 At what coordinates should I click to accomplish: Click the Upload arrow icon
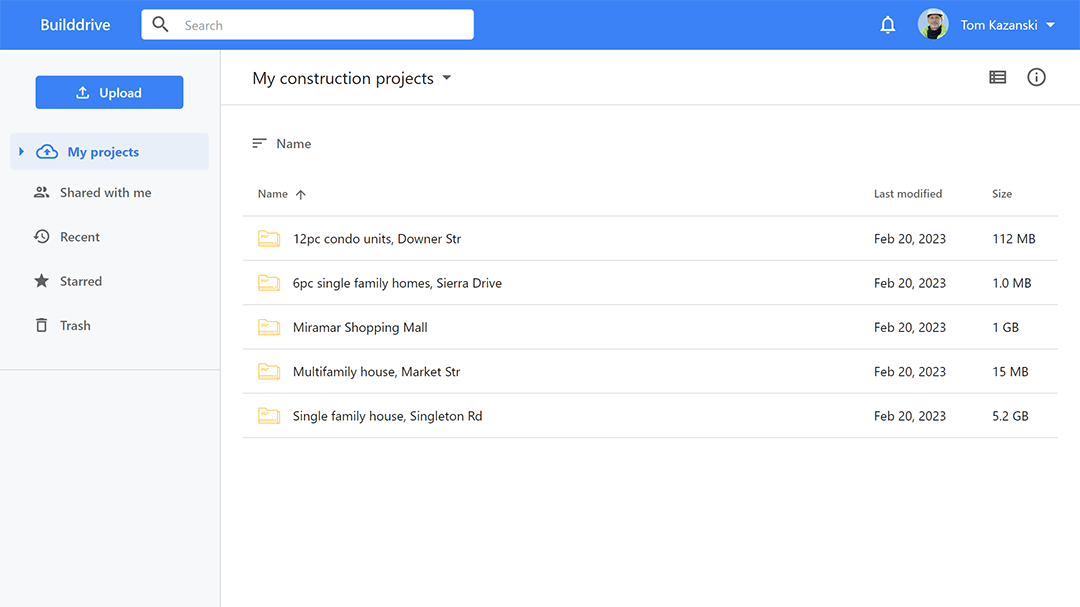[x=83, y=92]
